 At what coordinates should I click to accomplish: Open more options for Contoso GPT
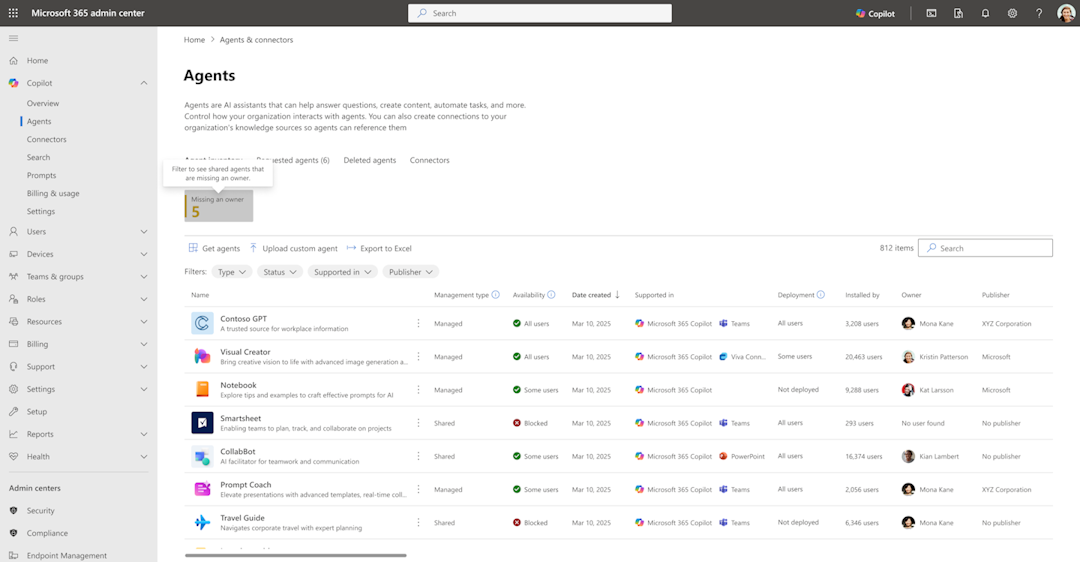click(418, 323)
